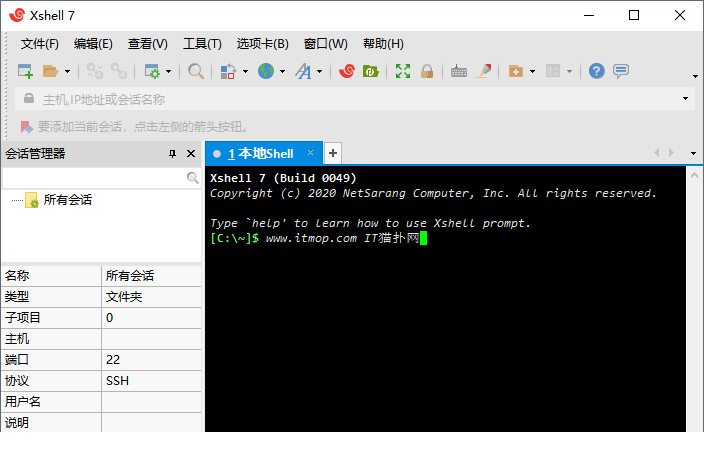Image resolution: width=704 pixels, height=449 pixels.
Task: Open toolbar options arrow at toolbar's end
Action: pyautogui.click(x=695, y=76)
